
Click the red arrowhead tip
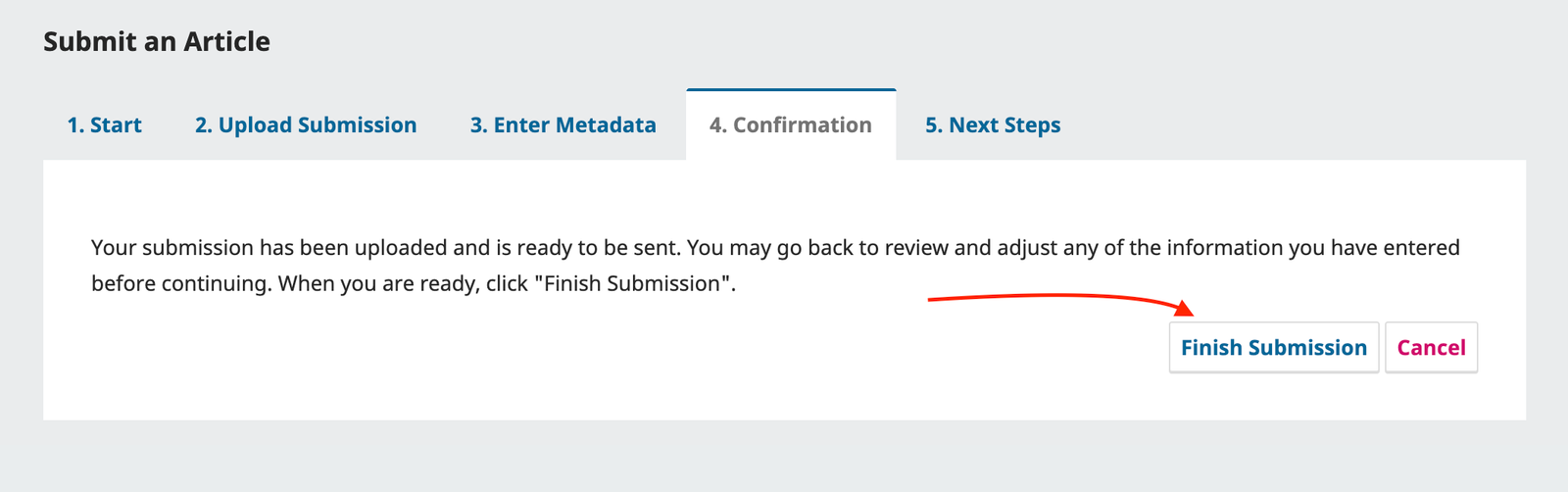pyautogui.click(x=1188, y=312)
